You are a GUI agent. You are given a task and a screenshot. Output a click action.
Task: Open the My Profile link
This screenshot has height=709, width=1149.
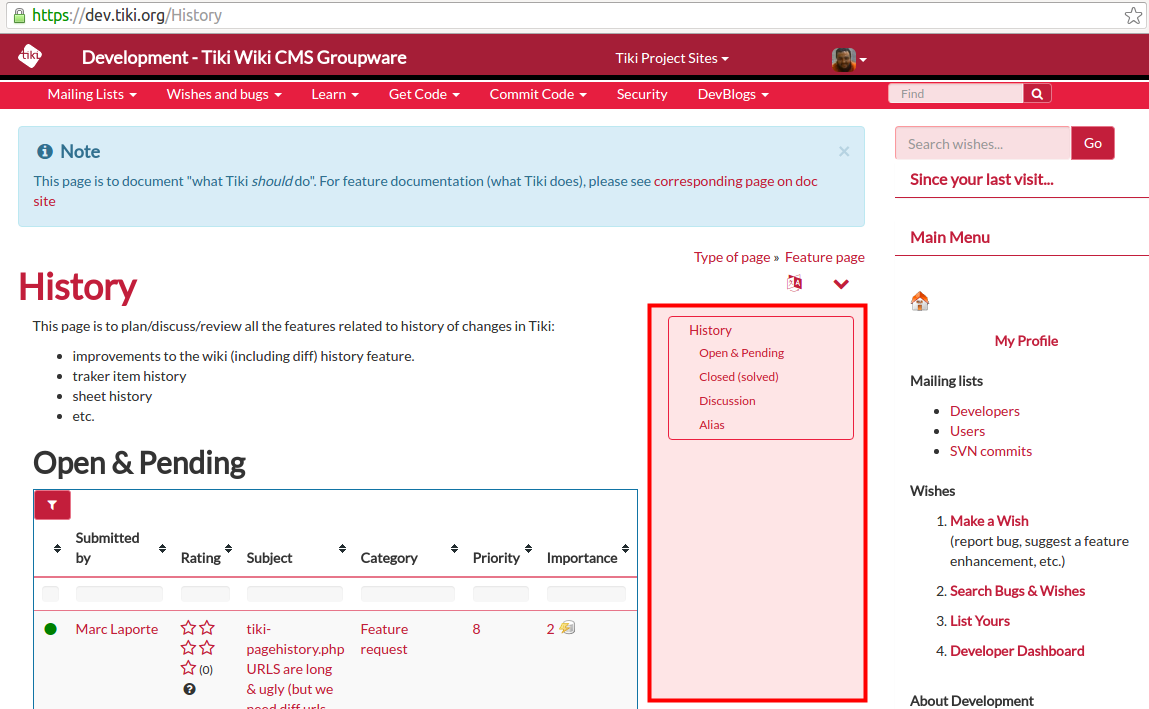1026,341
